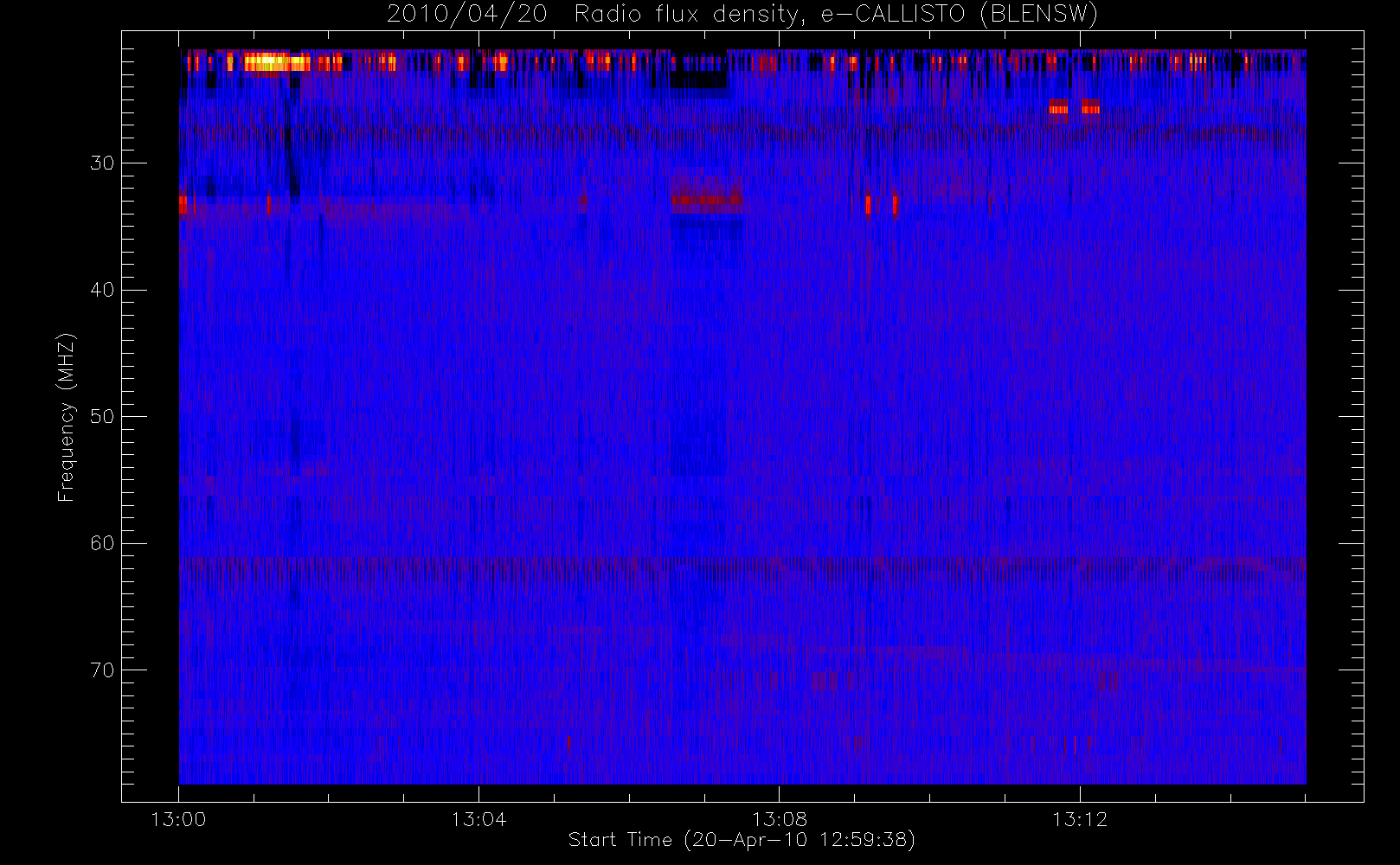
Task: Click the bright yellow burst near 13:01
Action: (277, 62)
